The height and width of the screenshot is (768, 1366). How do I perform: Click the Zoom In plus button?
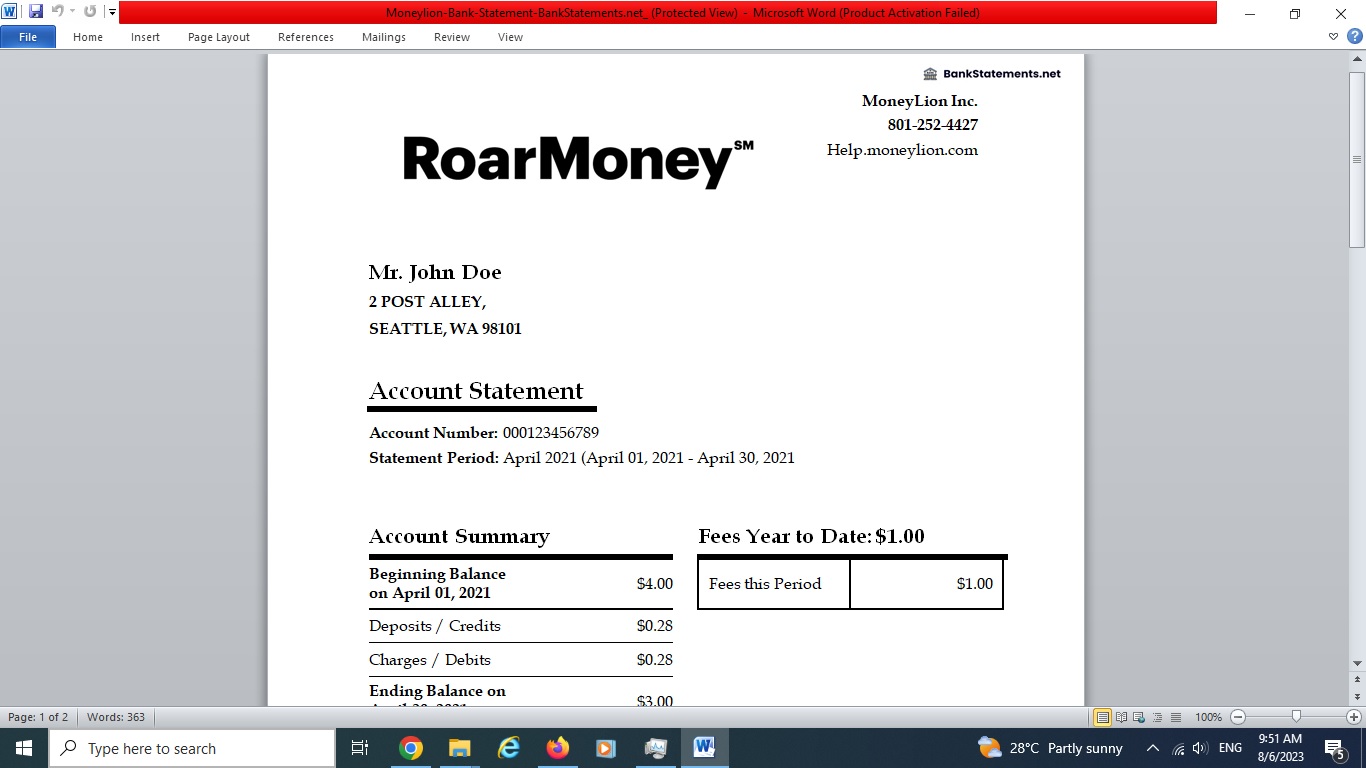(1354, 717)
